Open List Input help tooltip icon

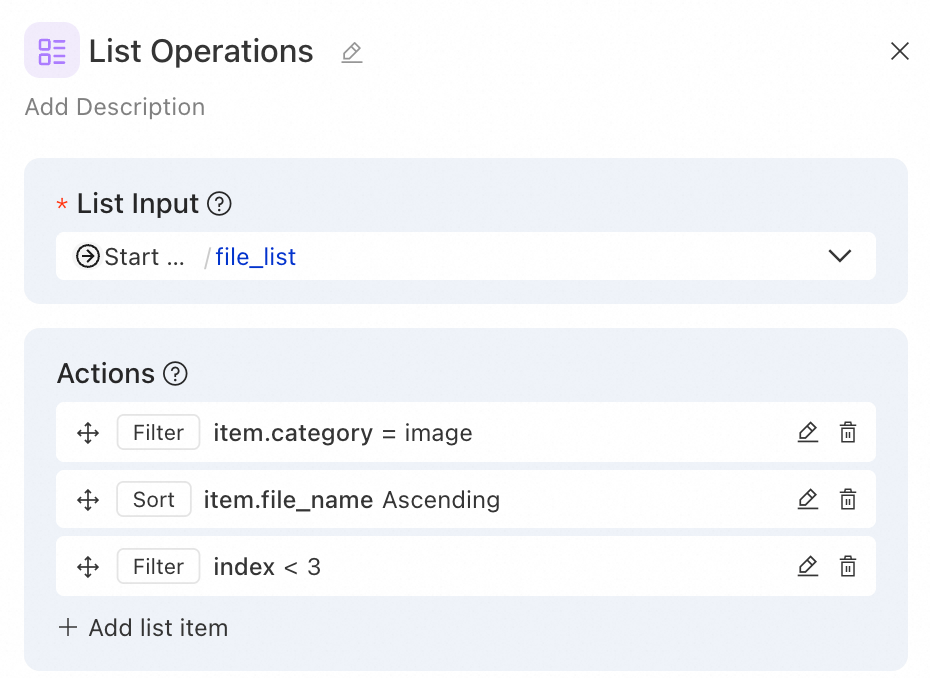click(x=219, y=204)
